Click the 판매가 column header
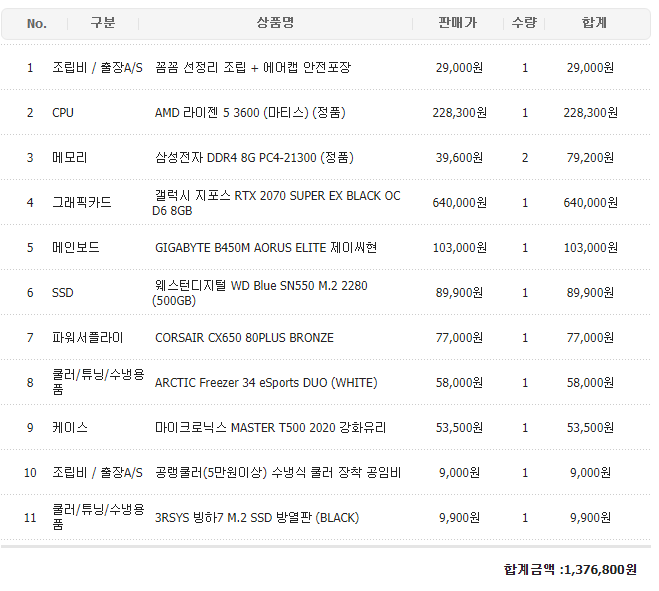This screenshot has width=659, height=591. pyautogui.click(x=458, y=23)
